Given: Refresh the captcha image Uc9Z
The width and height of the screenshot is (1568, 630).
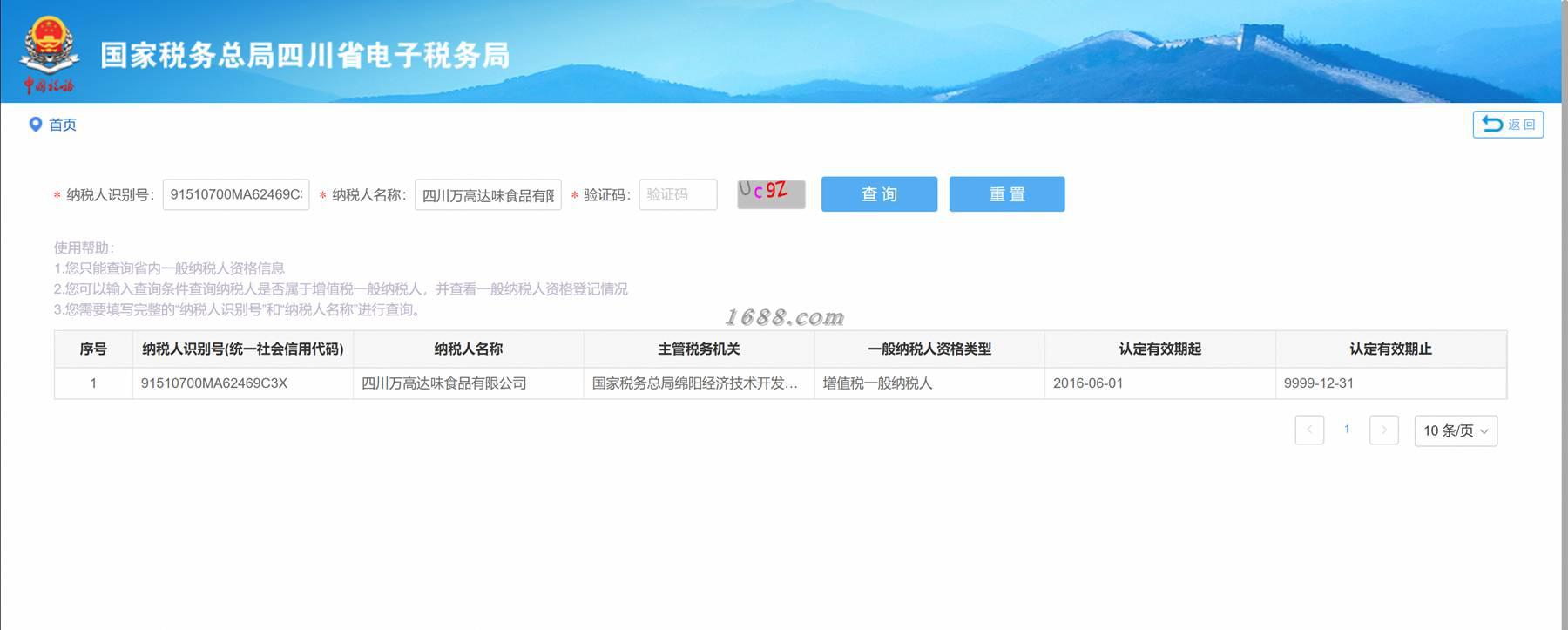Looking at the screenshot, I should coord(771,193).
